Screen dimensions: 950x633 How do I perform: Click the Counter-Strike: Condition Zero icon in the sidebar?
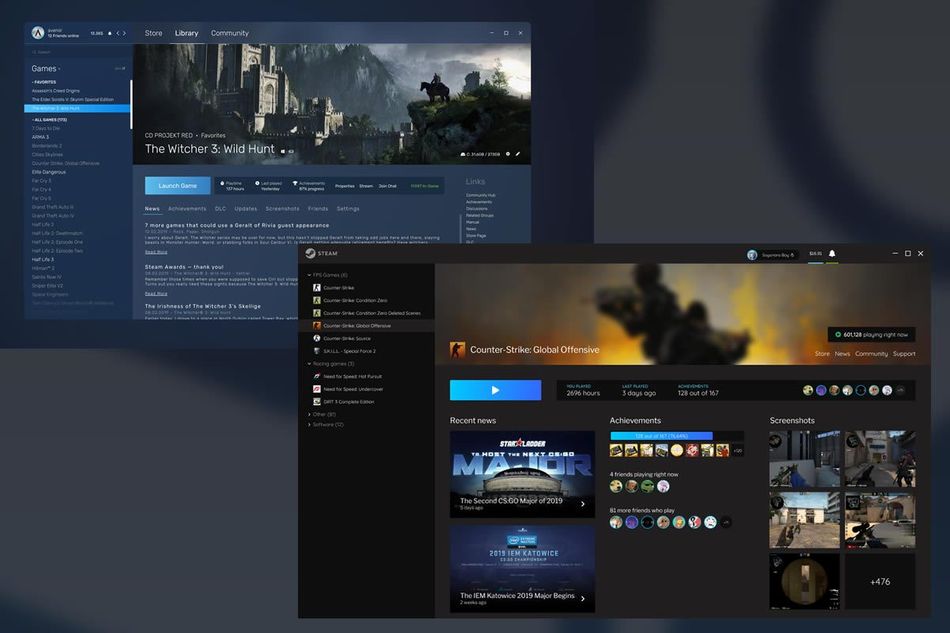(x=316, y=300)
